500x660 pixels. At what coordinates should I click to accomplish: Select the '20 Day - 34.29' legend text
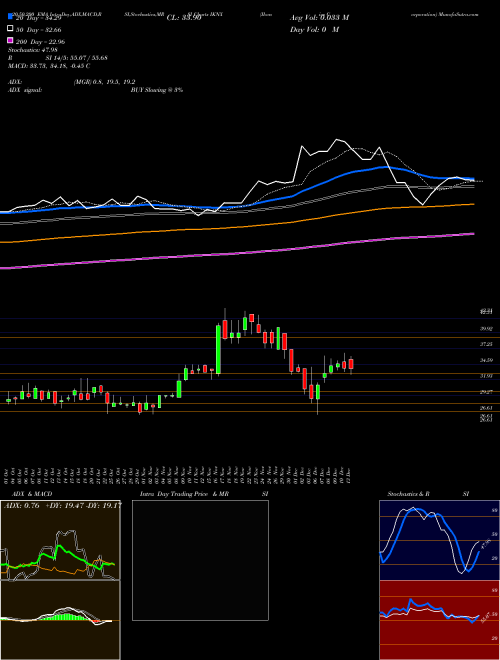coord(37,18)
